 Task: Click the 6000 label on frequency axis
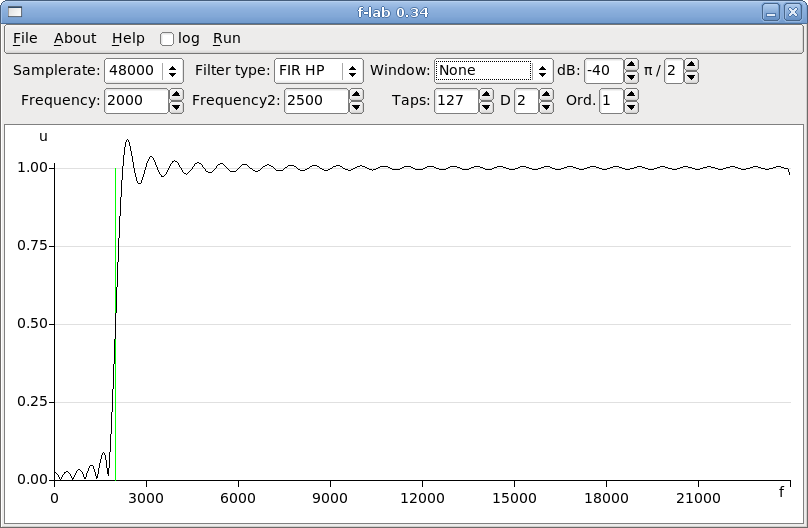pos(238,498)
